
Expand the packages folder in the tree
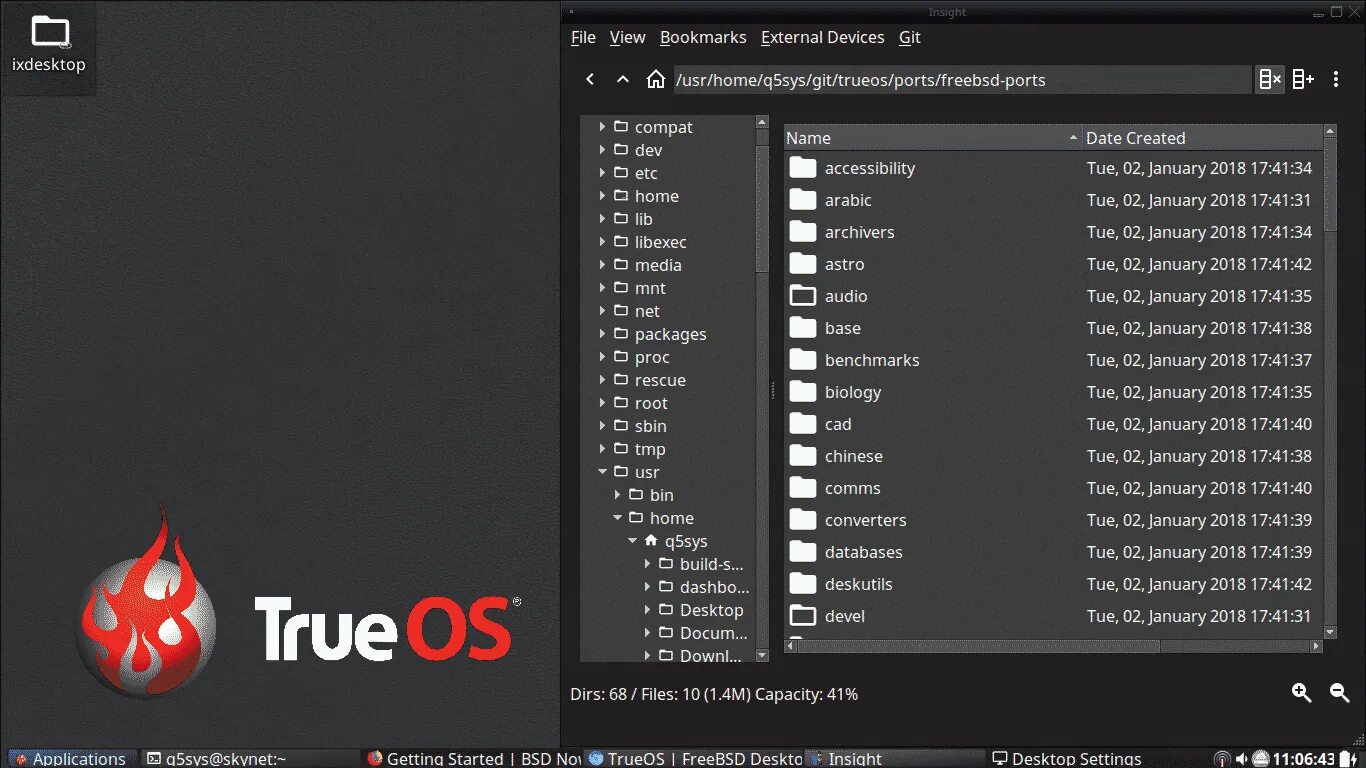click(x=600, y=334)
